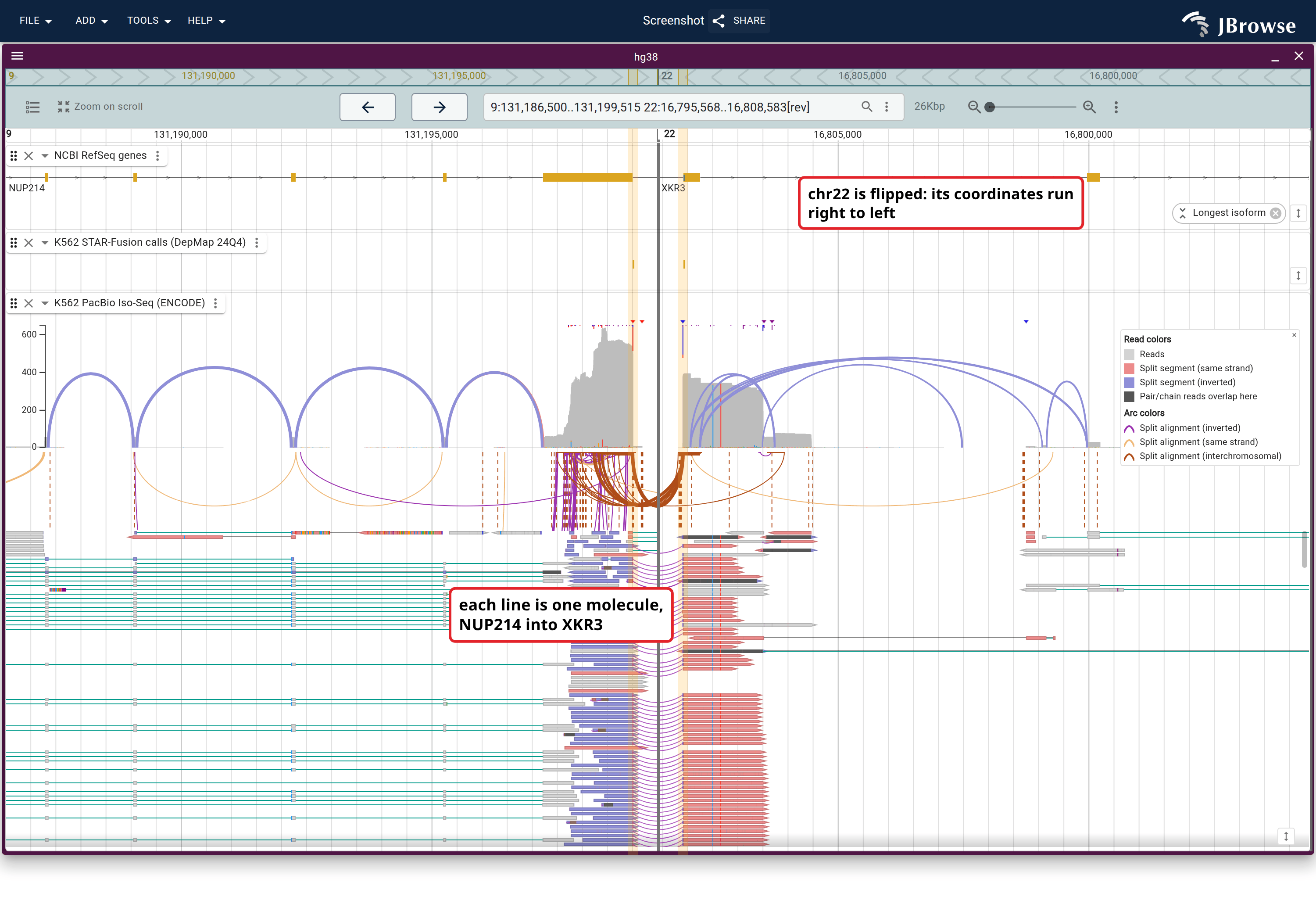
Task: Click the 26Kbp region size label
Action: (x=929, y=107)
